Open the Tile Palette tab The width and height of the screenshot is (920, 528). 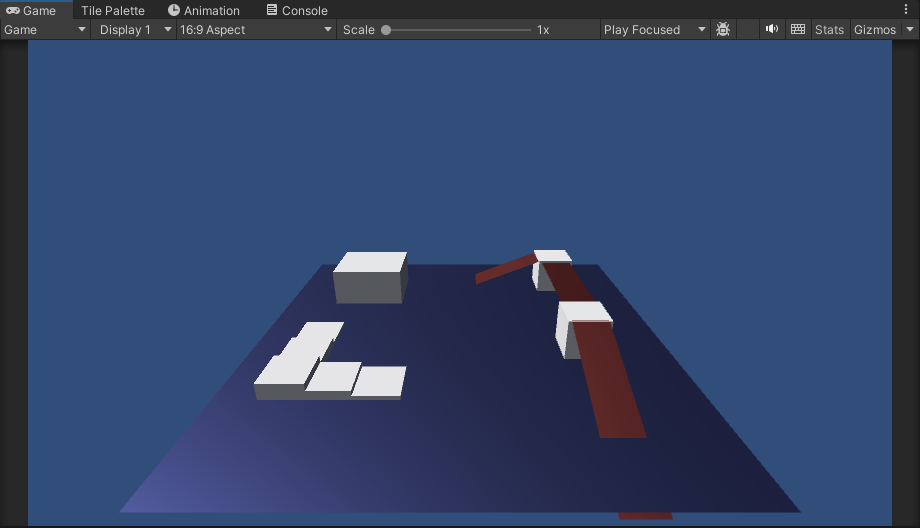coord(113,10)
